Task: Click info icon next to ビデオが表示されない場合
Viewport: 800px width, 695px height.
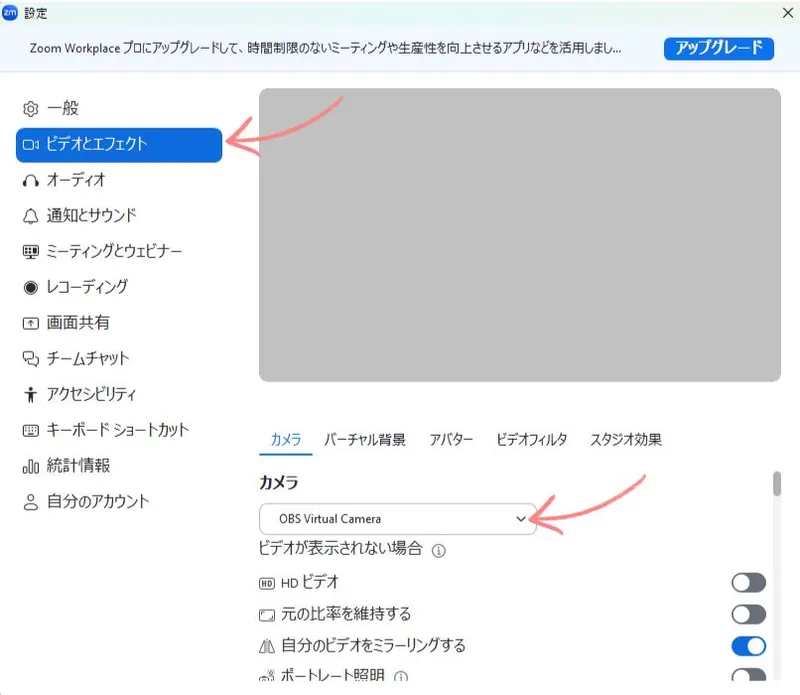Action: tap(438, 550)
